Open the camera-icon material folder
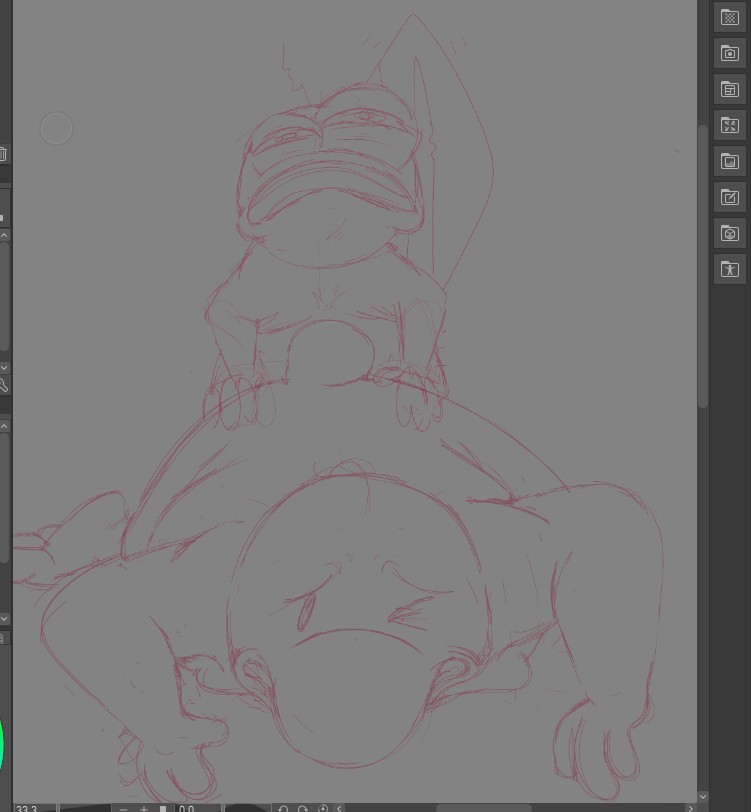The image size is (751, 812). (730, 53)
